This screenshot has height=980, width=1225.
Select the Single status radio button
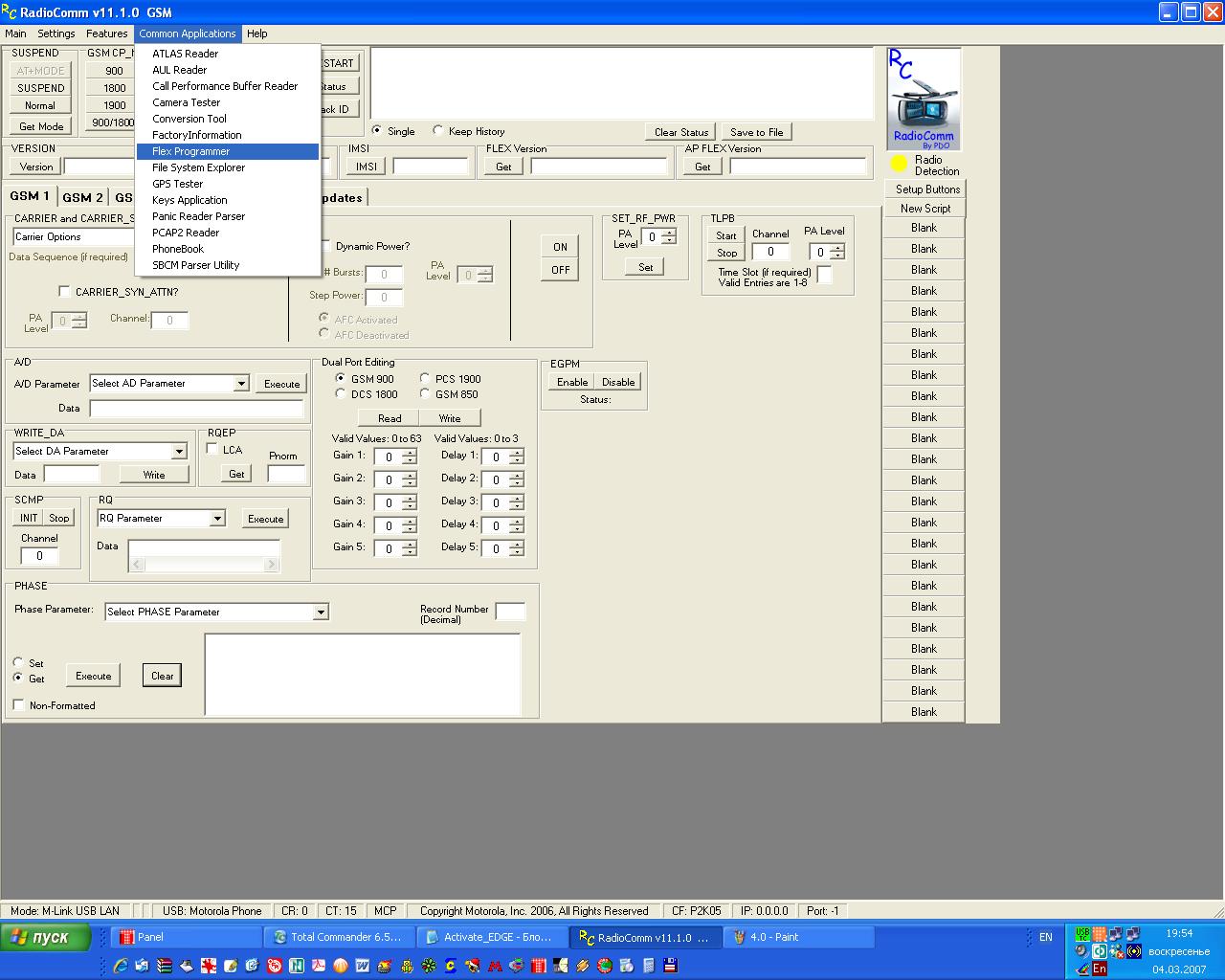(377, 131)
